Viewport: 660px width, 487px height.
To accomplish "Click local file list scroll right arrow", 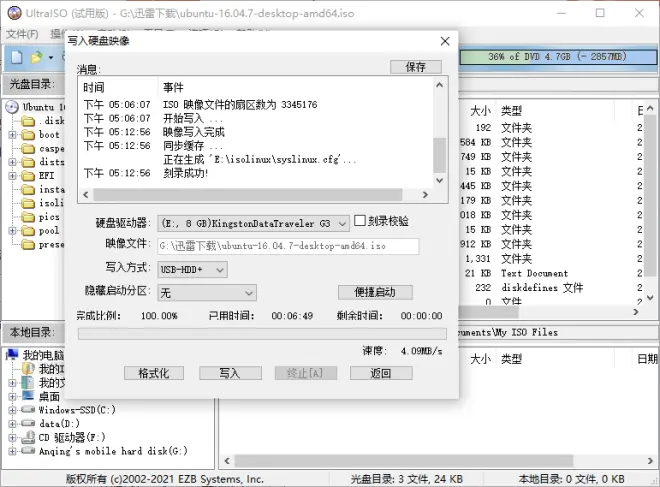I will tap(650, 461).
